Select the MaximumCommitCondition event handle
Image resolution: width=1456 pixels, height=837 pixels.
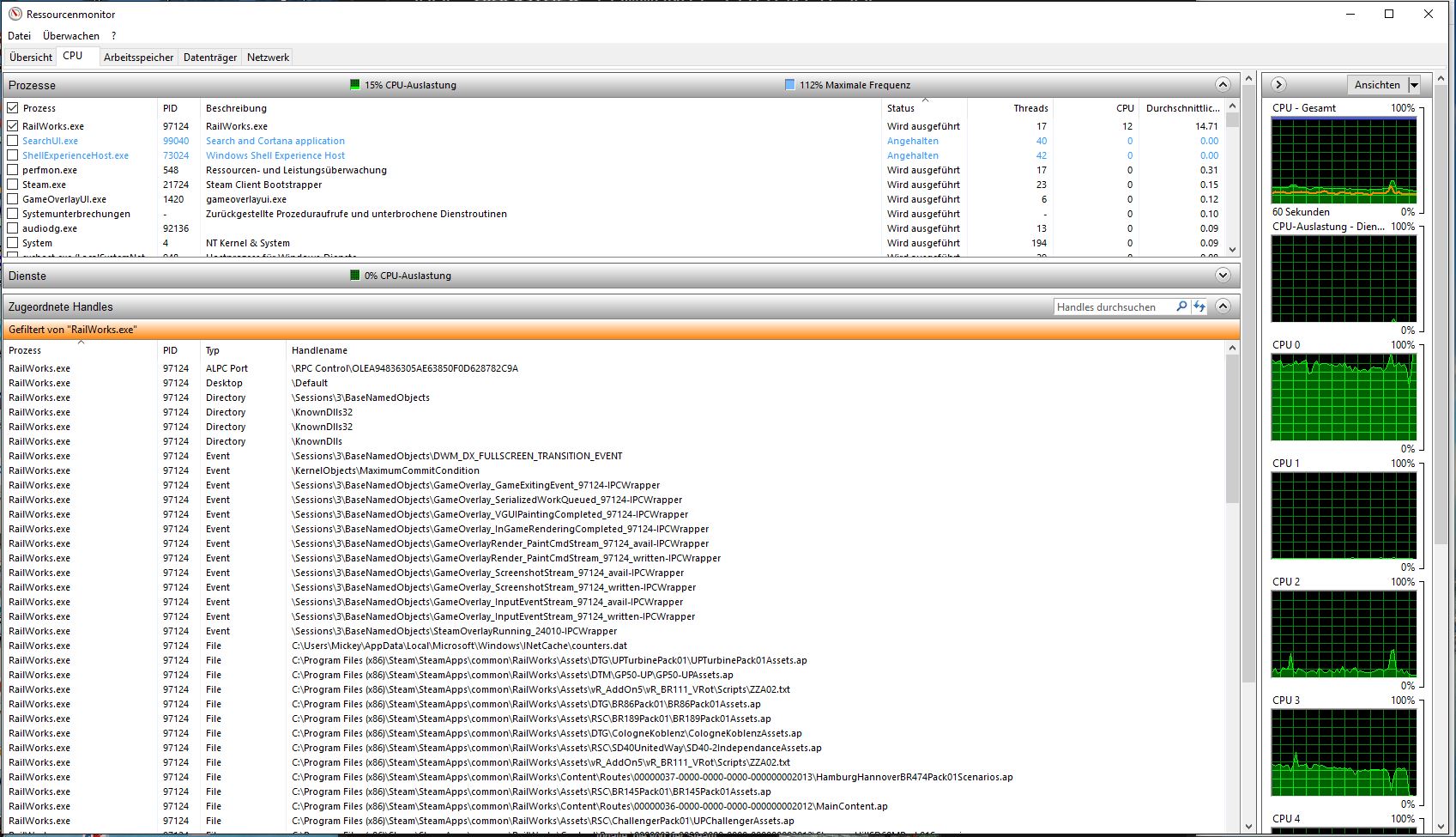(x=613, y=470)
